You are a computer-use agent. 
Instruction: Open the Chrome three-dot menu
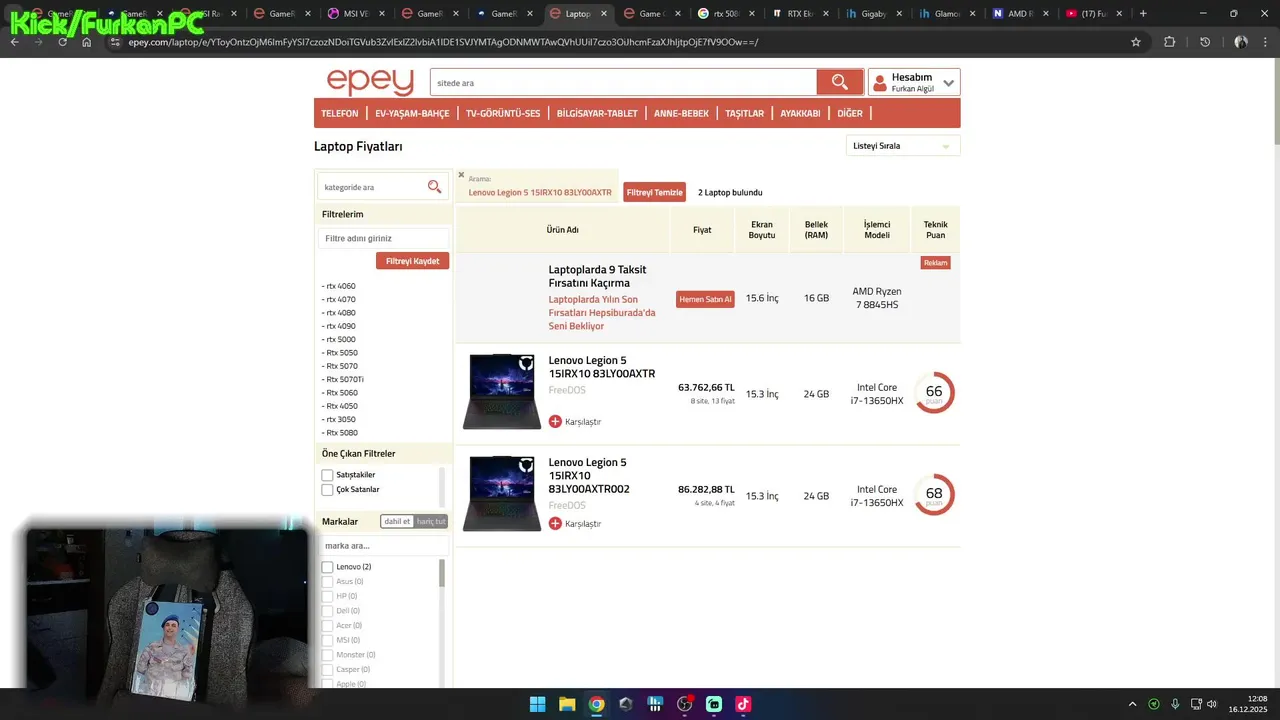[x=1265, y=42]
